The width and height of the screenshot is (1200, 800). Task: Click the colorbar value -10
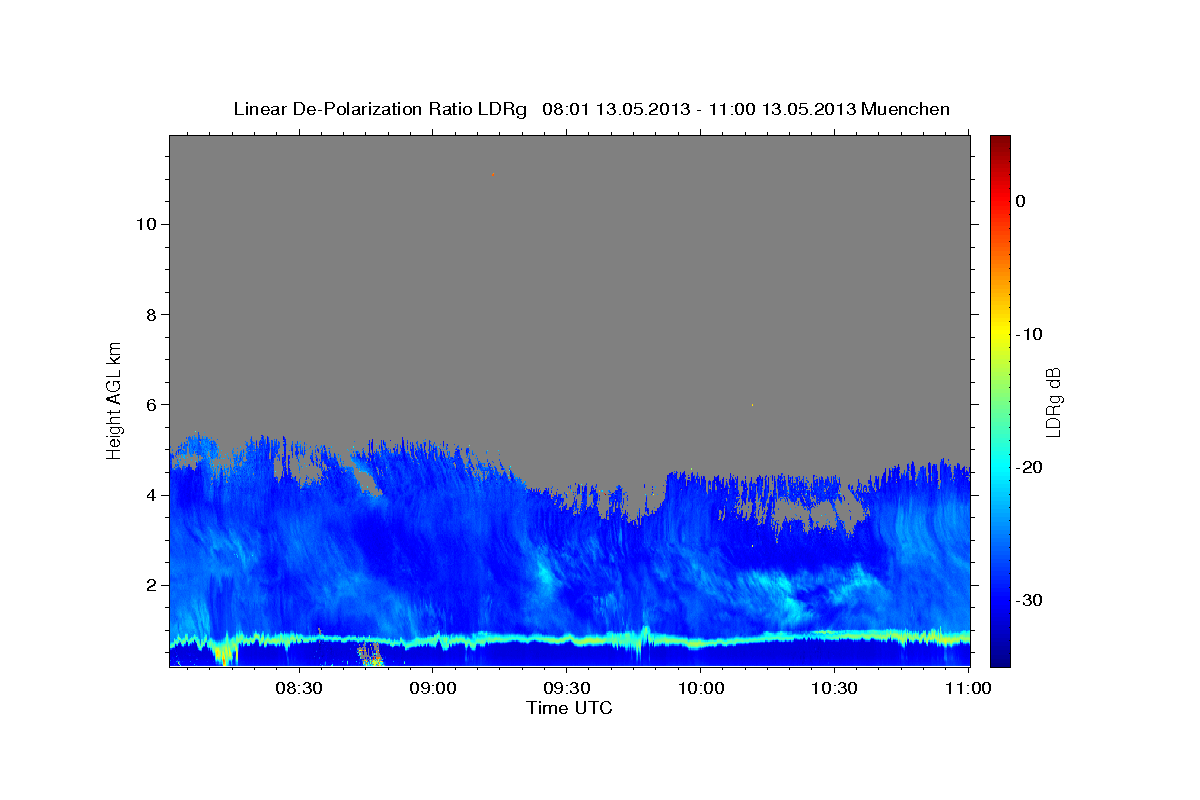pos(1030,334)
